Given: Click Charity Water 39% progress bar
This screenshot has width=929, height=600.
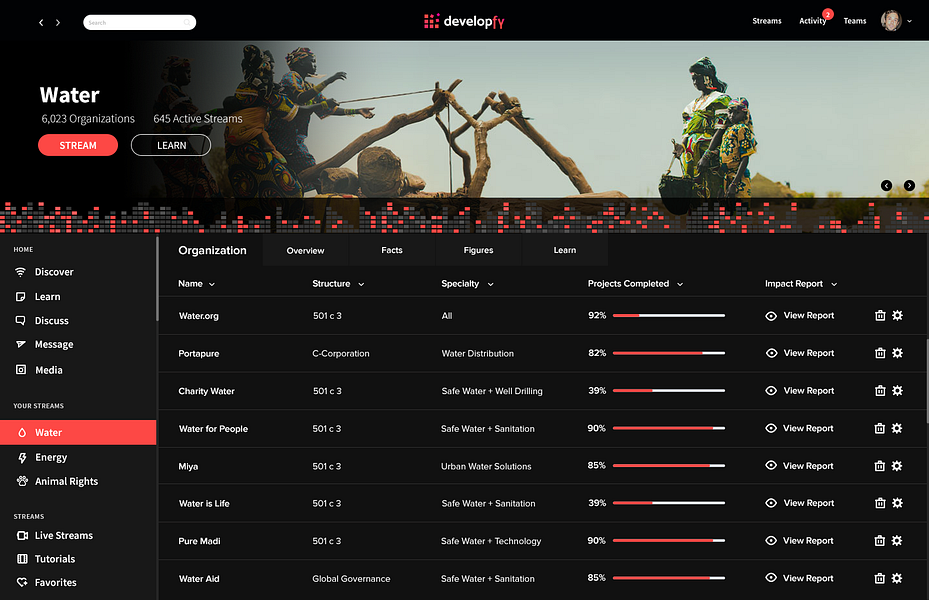Looking at the screenshot, I should pos(669,391).
